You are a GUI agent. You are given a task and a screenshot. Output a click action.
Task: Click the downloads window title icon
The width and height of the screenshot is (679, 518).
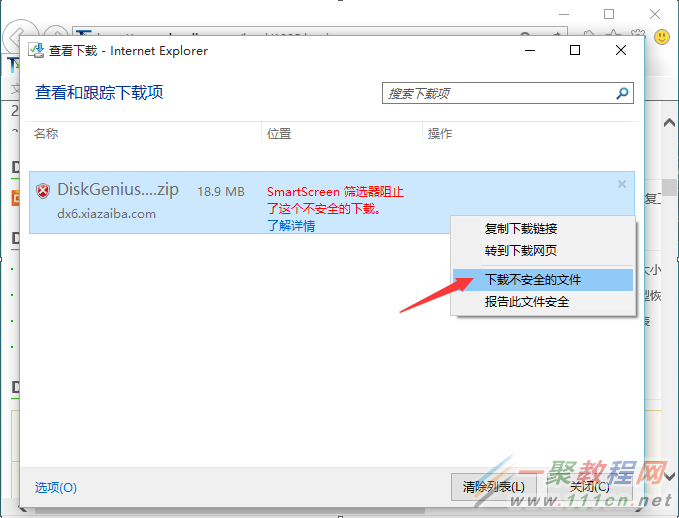tap(36, 51)
